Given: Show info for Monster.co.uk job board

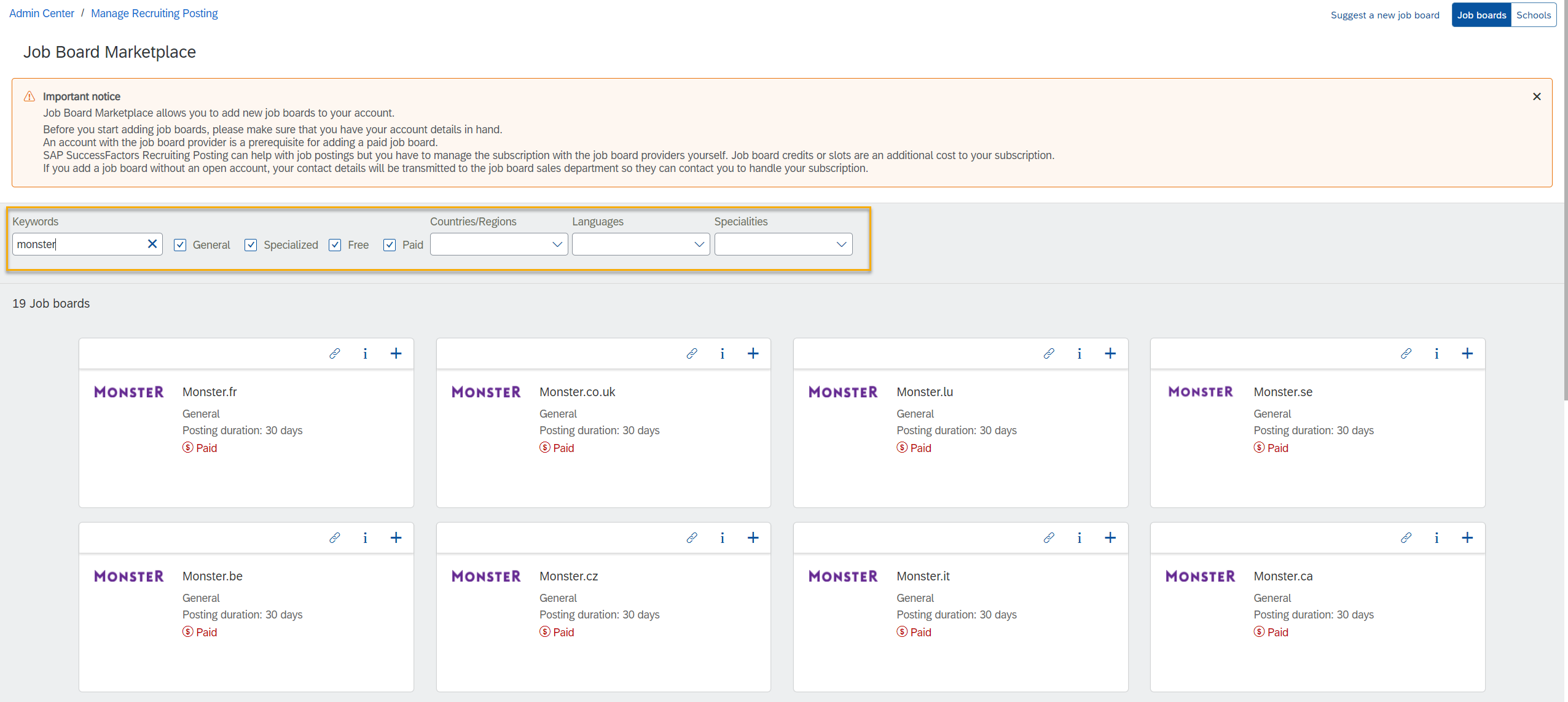Looking at the screenshot, I should click(723, 353).
